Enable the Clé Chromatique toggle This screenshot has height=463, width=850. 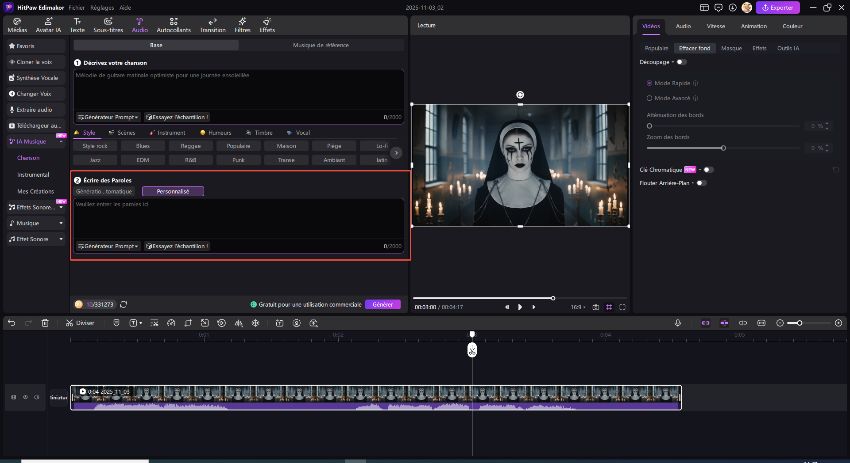click(707, 170)
